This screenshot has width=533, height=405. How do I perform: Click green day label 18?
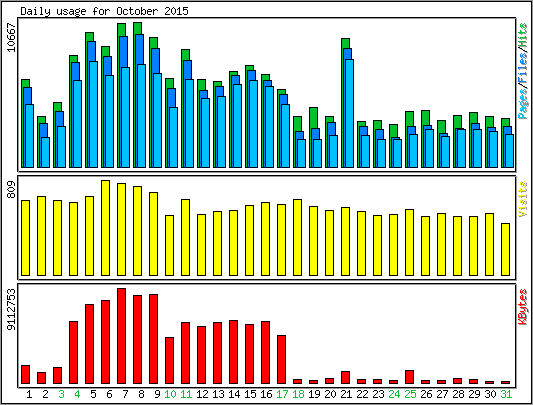pyautogui.click(x=298, y=394)
